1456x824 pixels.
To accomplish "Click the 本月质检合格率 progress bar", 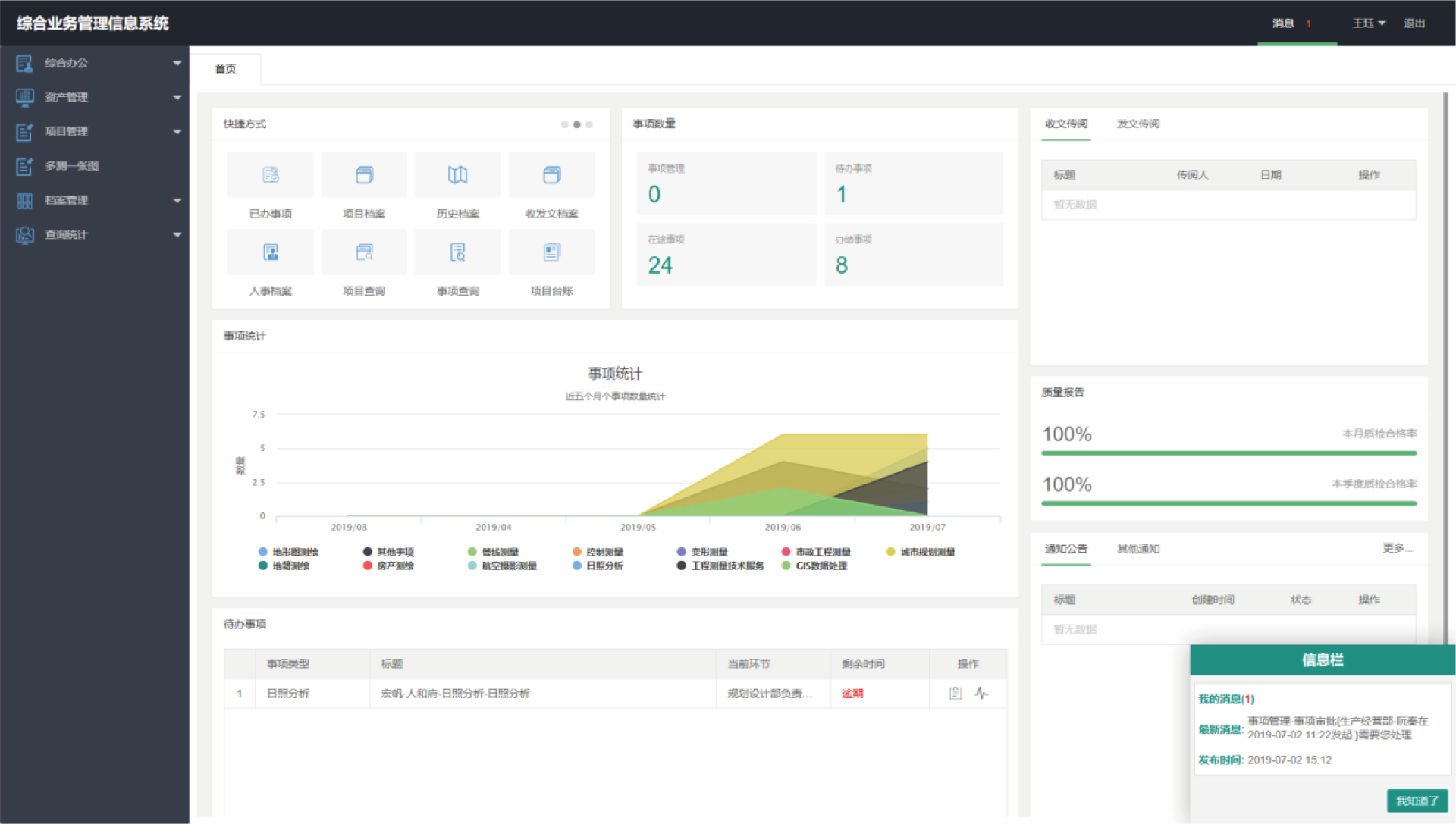I will click(x=1228, y=453).
